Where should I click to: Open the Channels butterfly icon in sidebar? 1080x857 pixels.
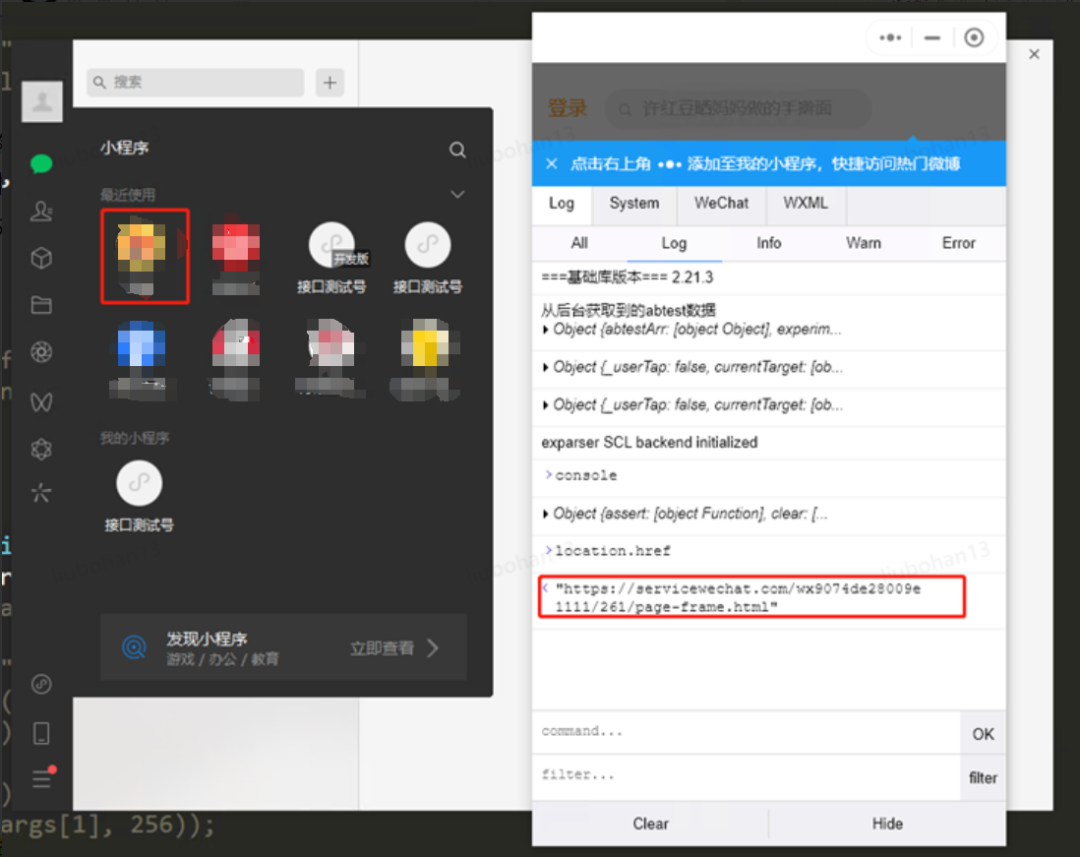pos(41,402)
